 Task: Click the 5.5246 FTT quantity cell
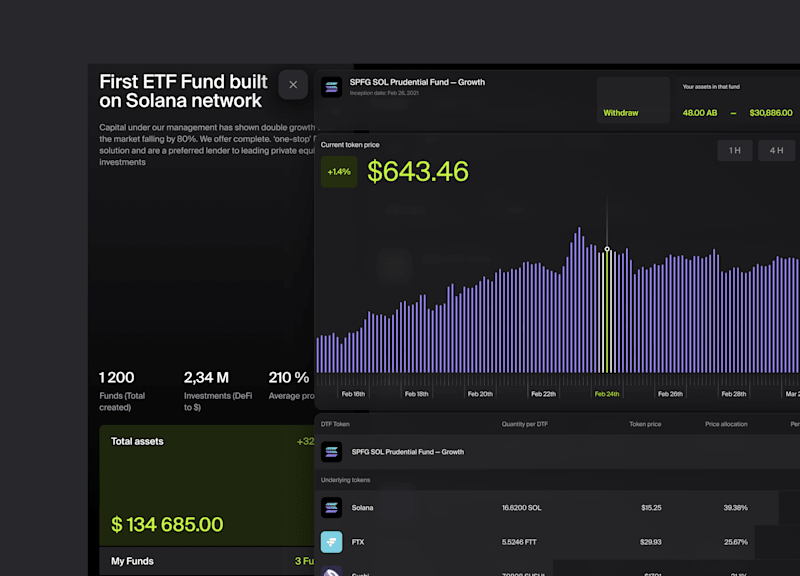519,542
